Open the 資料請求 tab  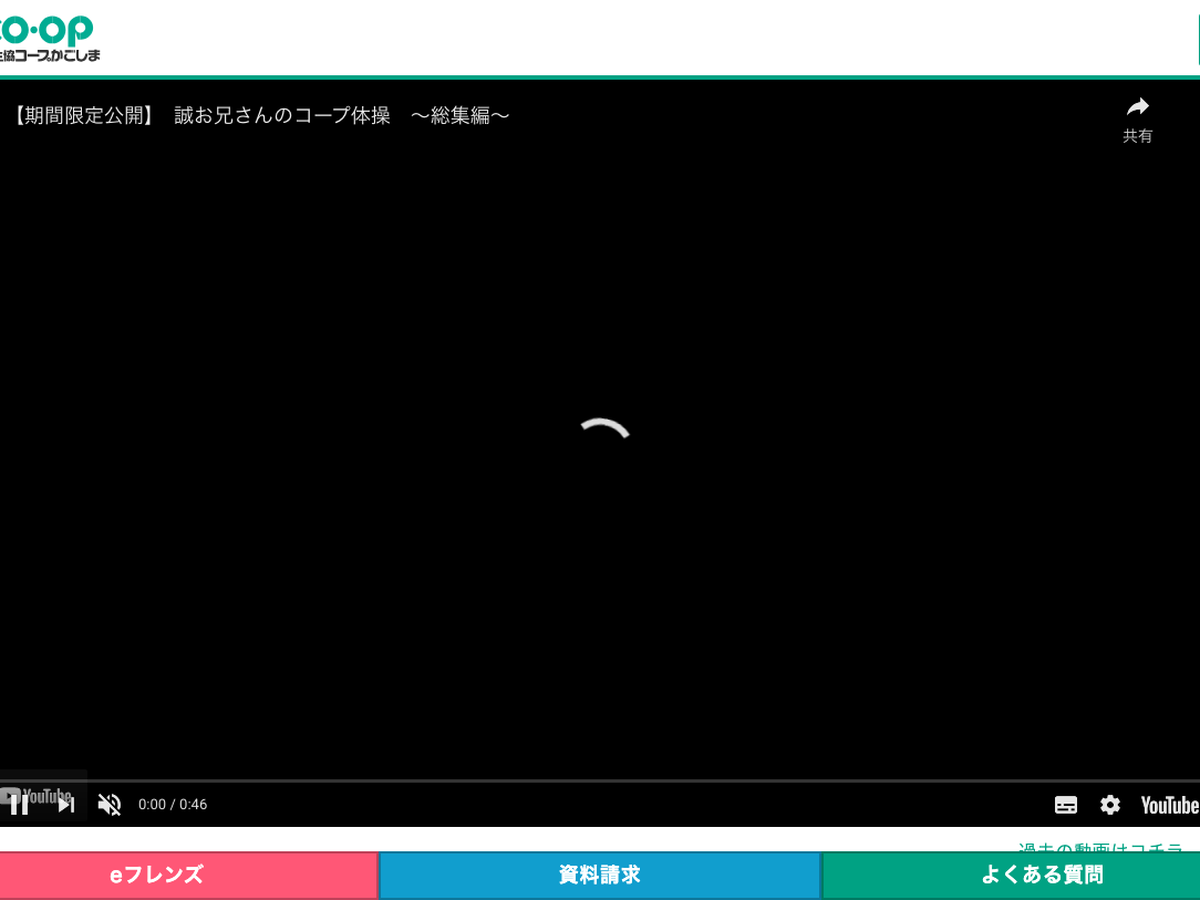pos(599,875)
